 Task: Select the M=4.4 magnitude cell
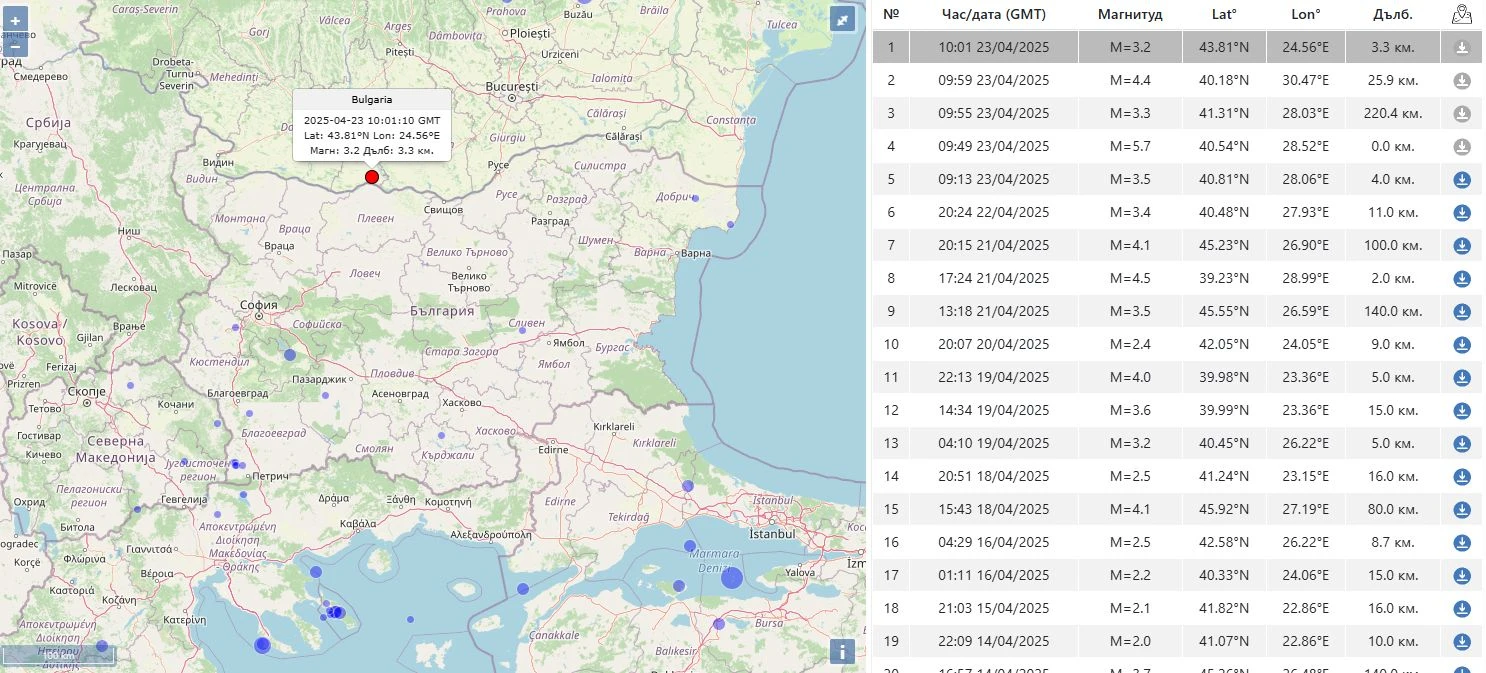click(1130, 81)
